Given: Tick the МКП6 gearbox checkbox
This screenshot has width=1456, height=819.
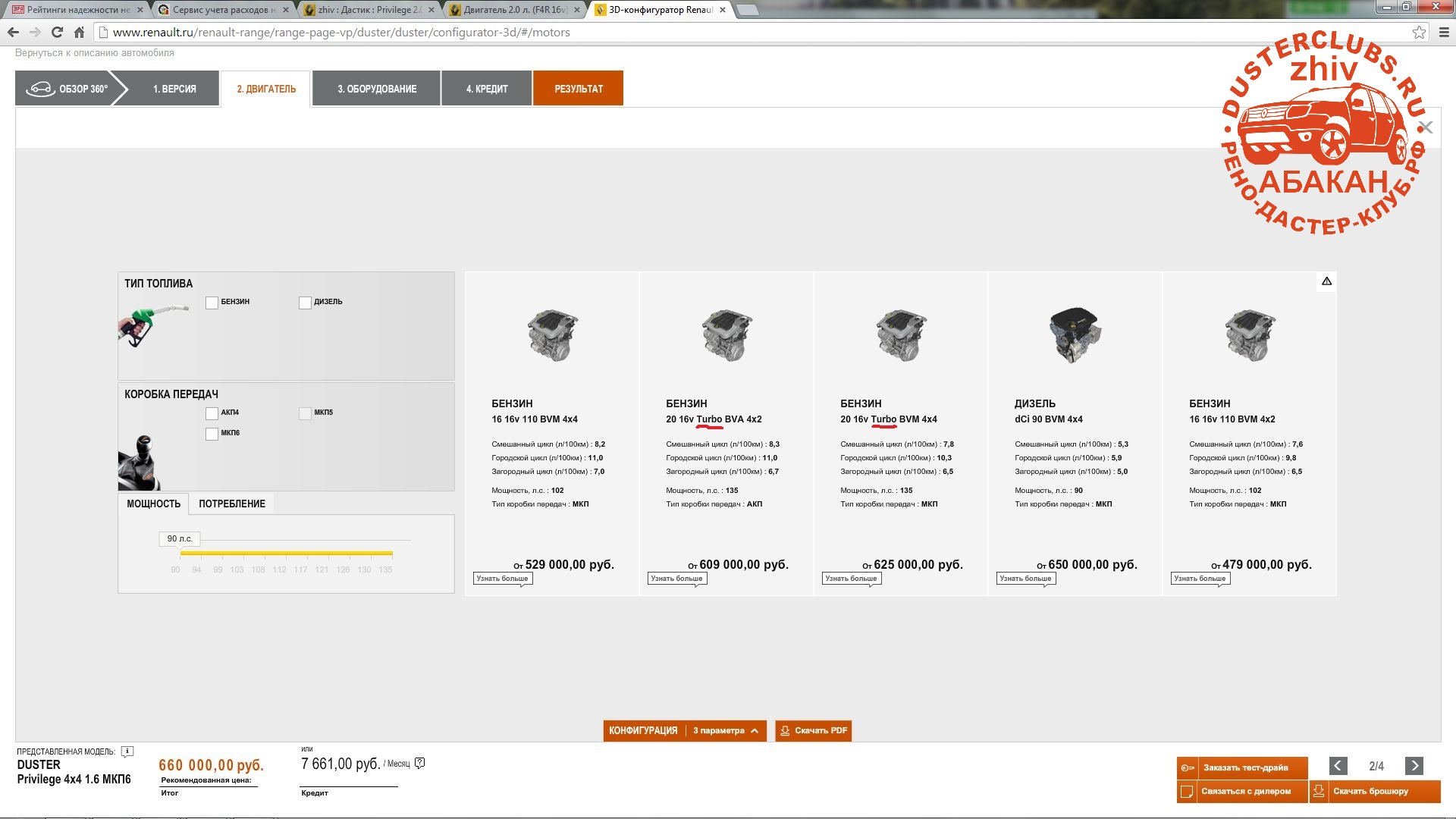Looking at the screenshot, I should pos(212,434).
